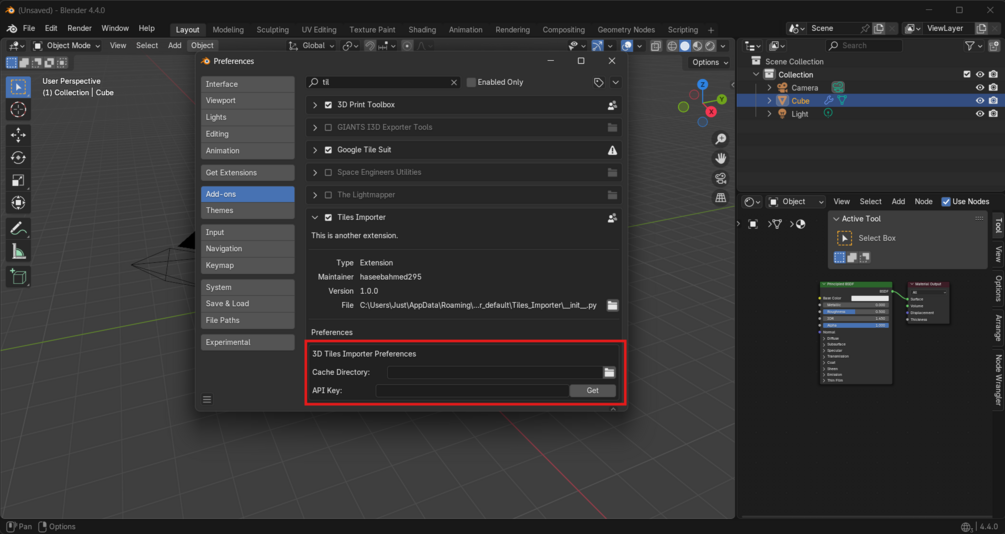The height and width of the screenshot is (534, 1005).
Task: Activate the Rotate tool
Action: 18,157
